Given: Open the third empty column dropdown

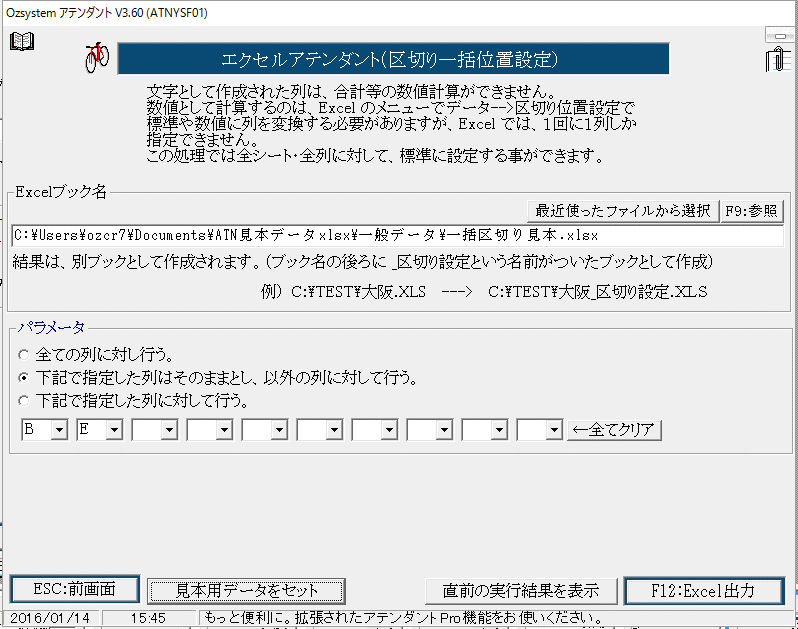Looking at the screenshot, I should tap(169, 430).
